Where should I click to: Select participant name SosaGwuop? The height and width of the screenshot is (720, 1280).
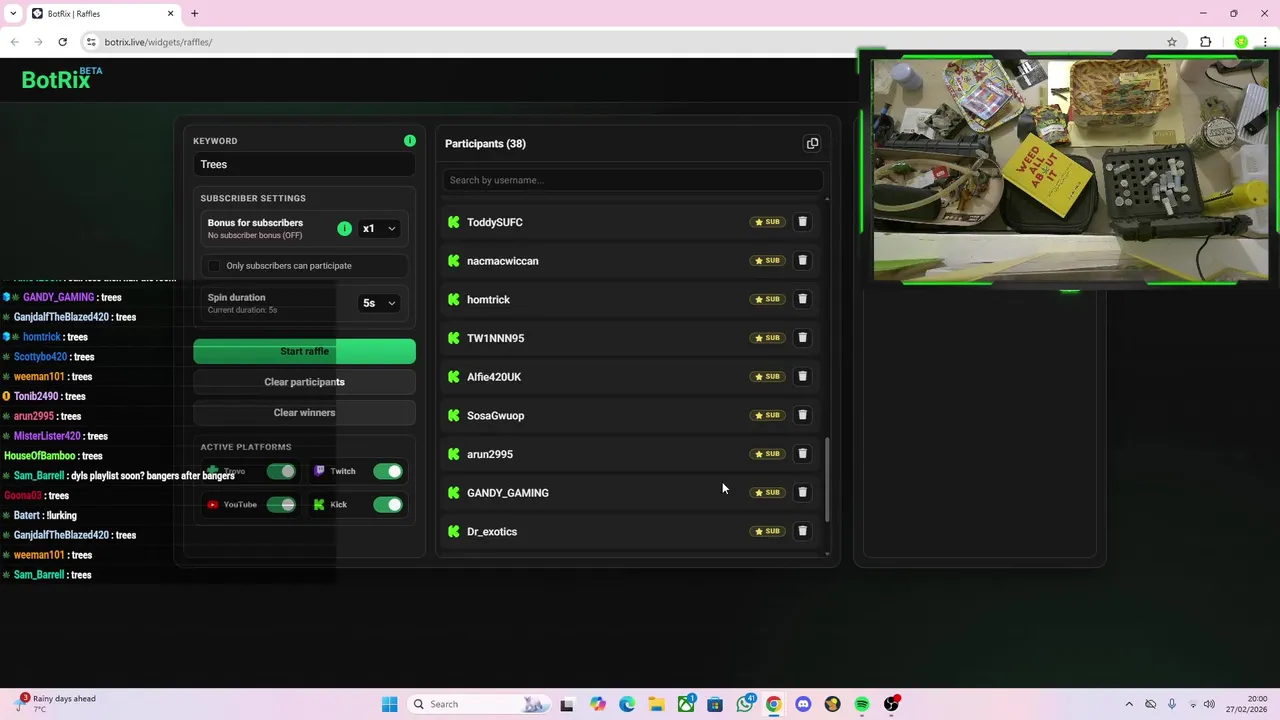click(495, 416)
